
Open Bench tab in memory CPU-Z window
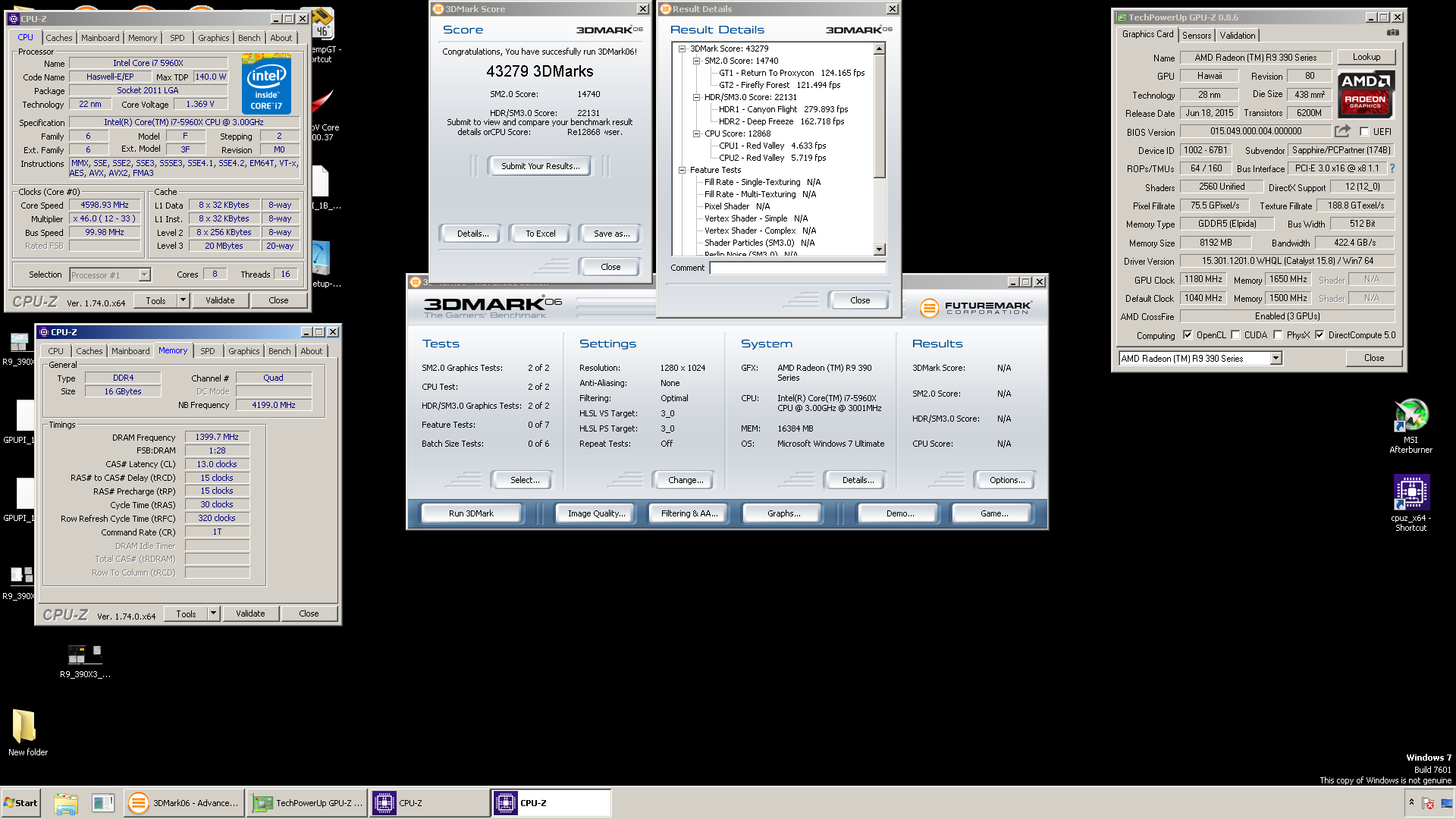point(279,351)
